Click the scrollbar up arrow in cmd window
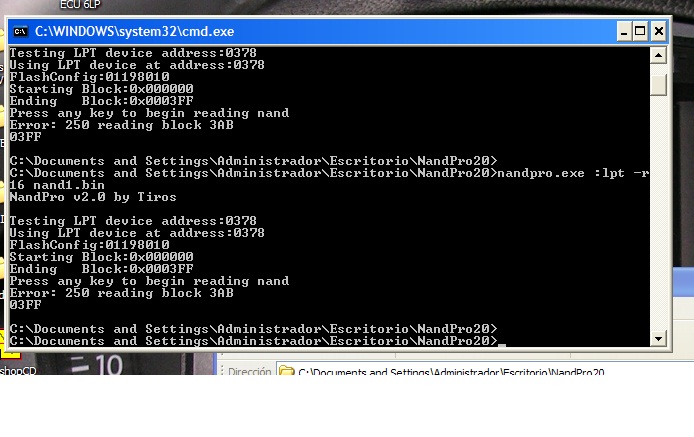This screenshot has width=694, height=437. pos(658,55)
